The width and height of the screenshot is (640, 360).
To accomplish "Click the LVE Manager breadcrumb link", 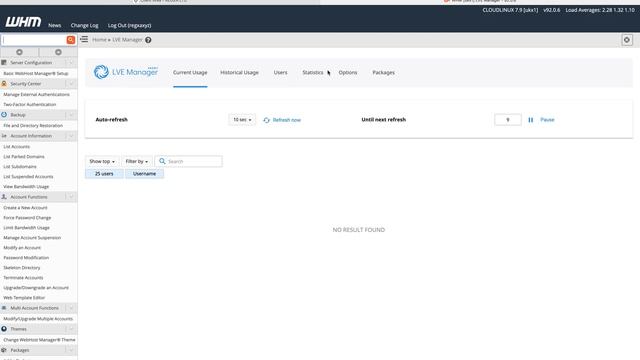I will click(x=127, y=40).
